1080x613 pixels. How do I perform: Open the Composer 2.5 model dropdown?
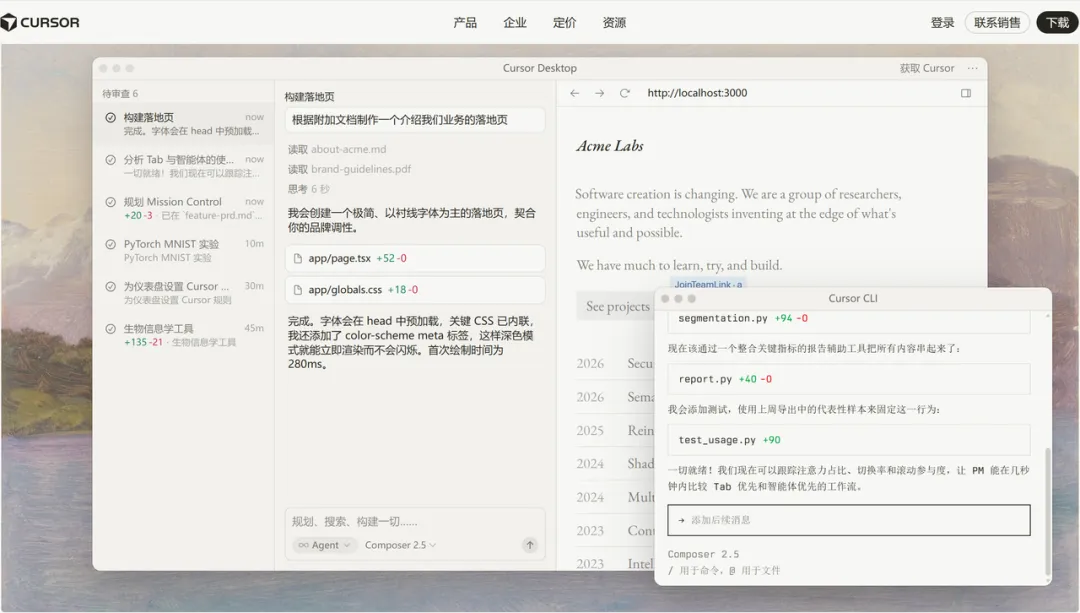[x=400, y=545]
